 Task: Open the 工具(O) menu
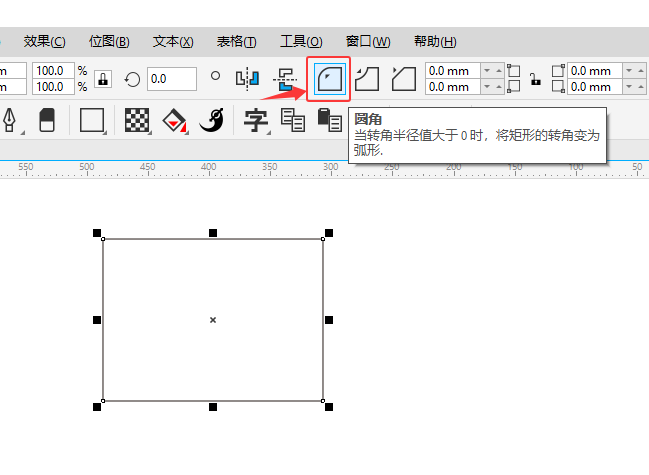tap(301, 42)
